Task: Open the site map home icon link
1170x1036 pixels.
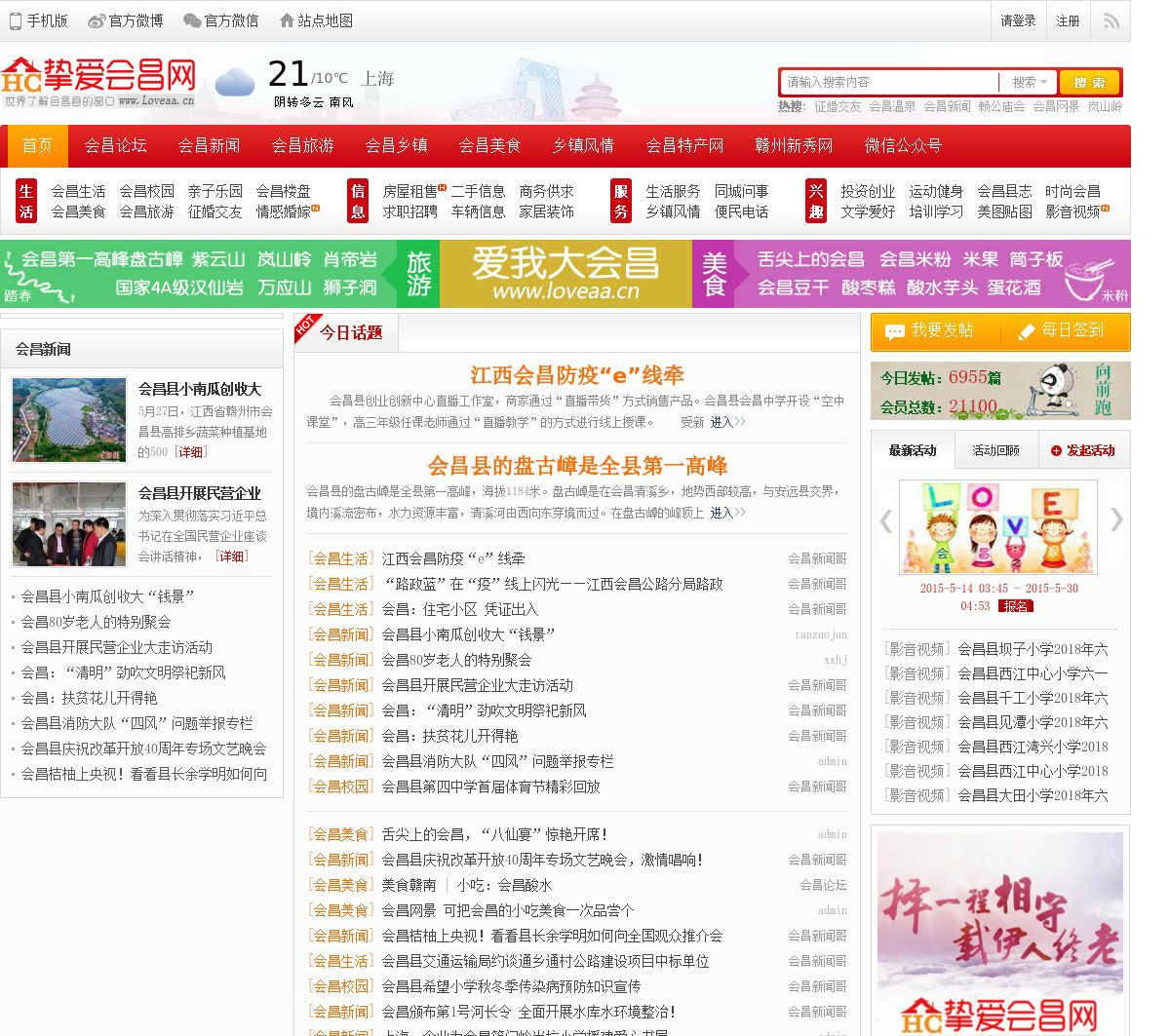Action: pos(287,20)
